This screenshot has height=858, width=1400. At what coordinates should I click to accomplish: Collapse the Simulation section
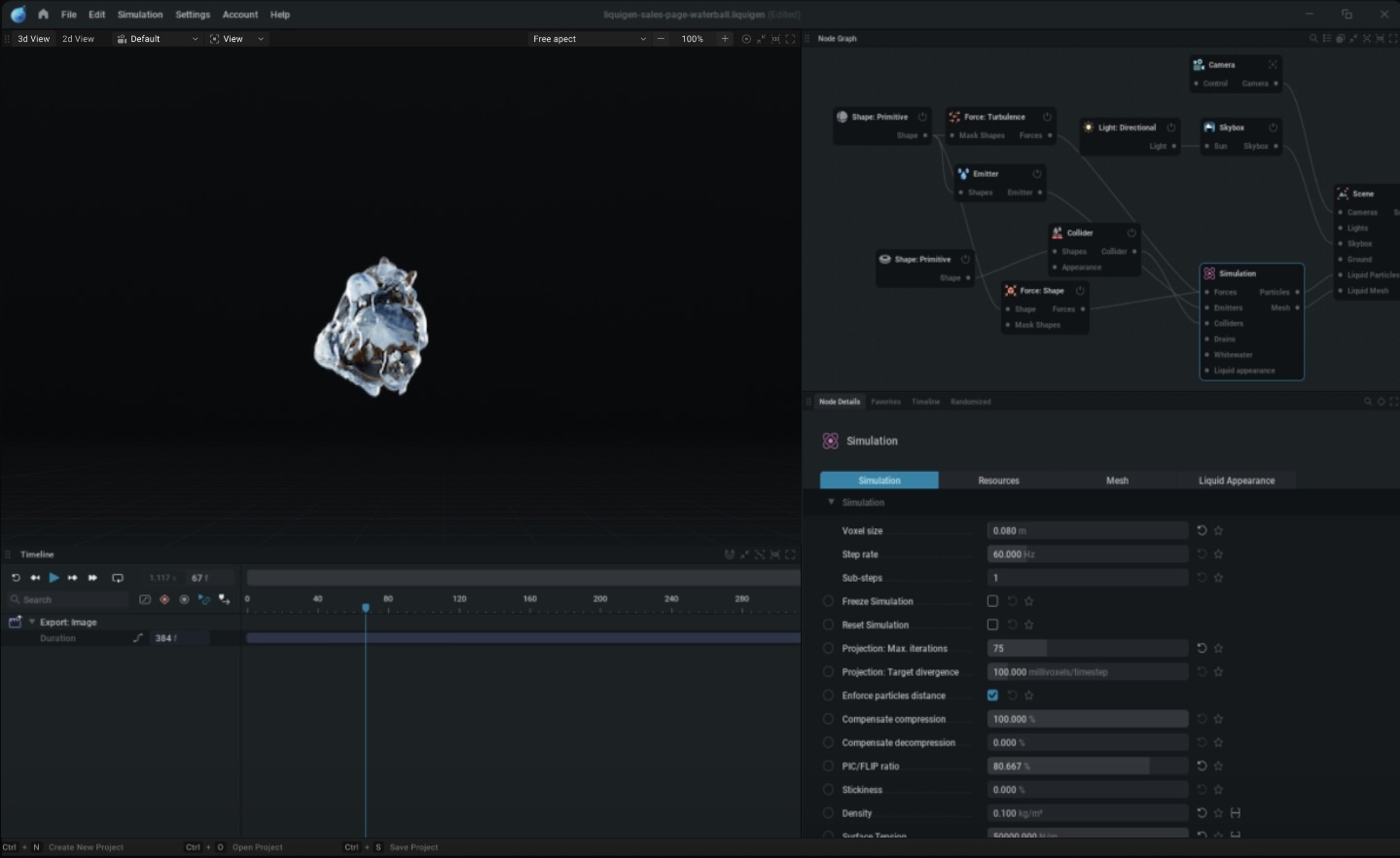pos(831,502)
